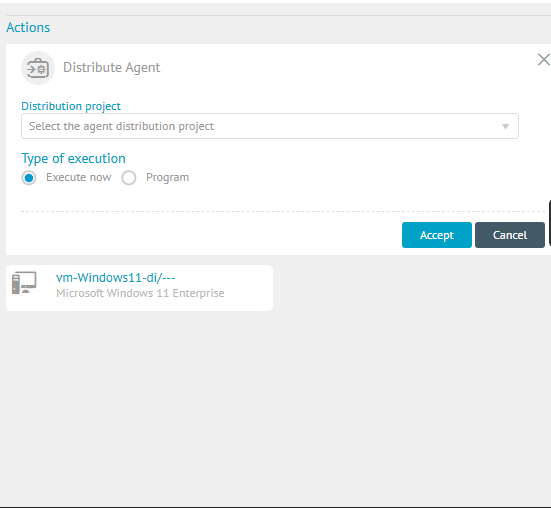
Task: Click the Distribute Agent briefcase icon
Action: tap(38, 68)
